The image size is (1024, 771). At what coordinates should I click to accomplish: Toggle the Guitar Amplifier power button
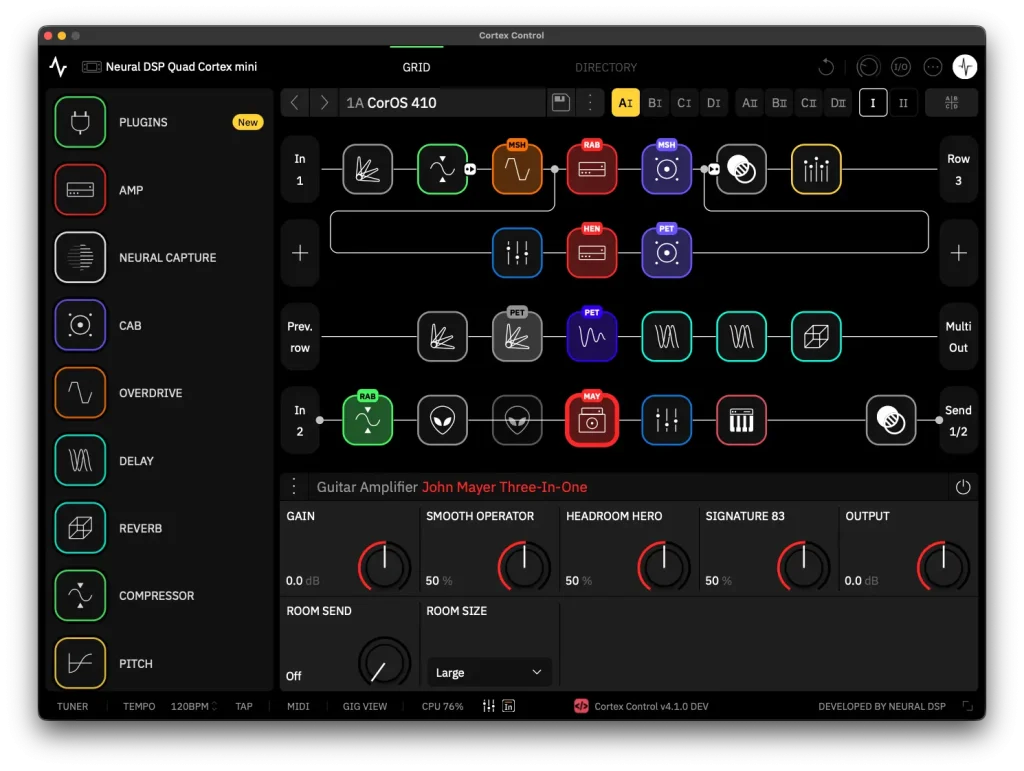(963, 487)
